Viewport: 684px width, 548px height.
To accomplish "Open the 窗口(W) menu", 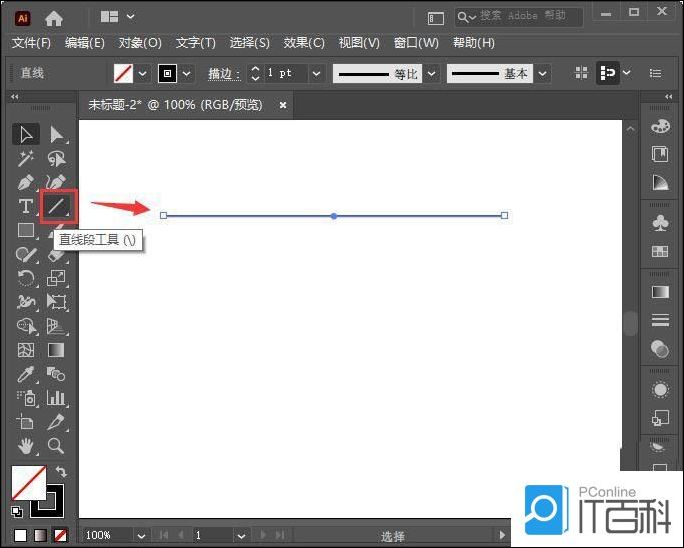I will [x=416, y=43].
